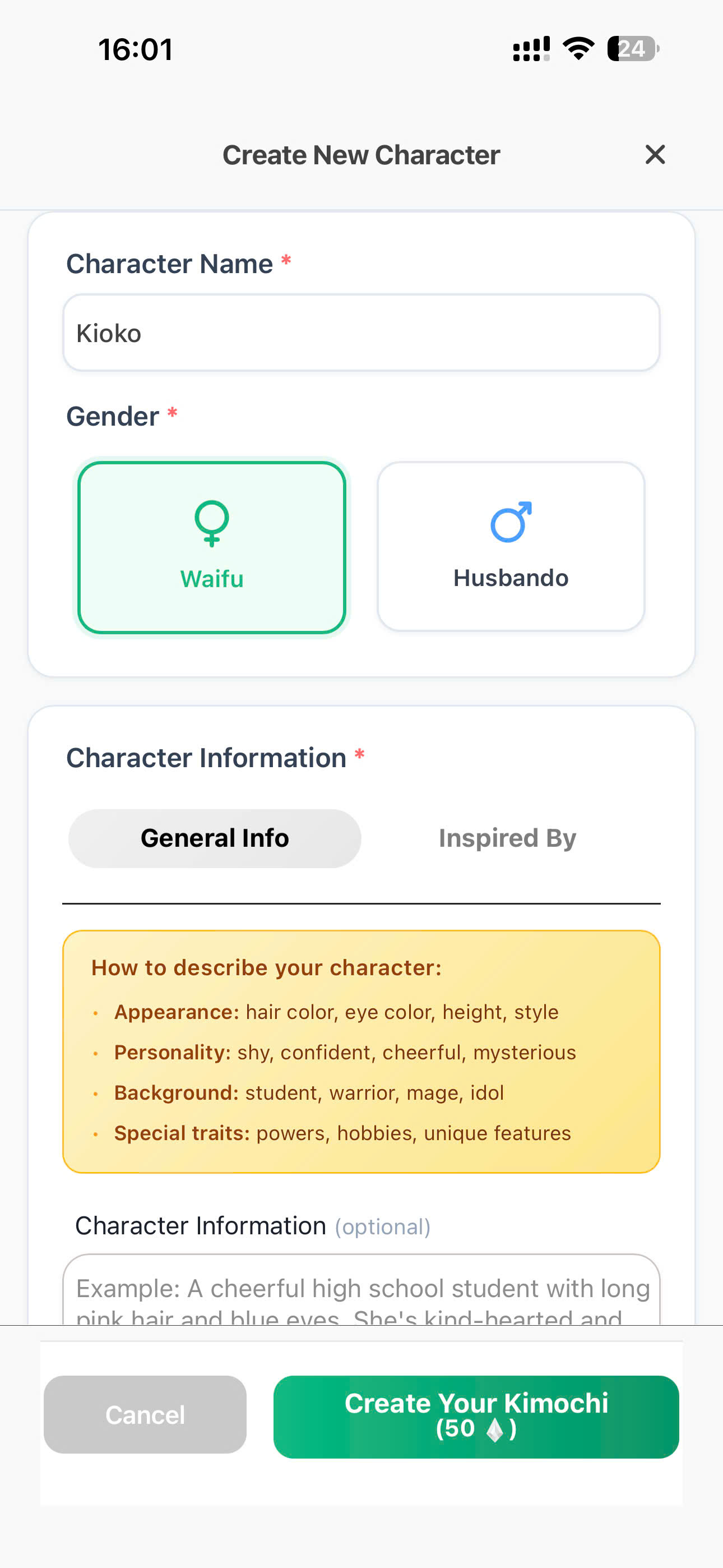The width and height of the screenshot is (723, 1568).
Task: Tap the Wi-Fi icon in the status bar
Action: (x=577, y=48)
